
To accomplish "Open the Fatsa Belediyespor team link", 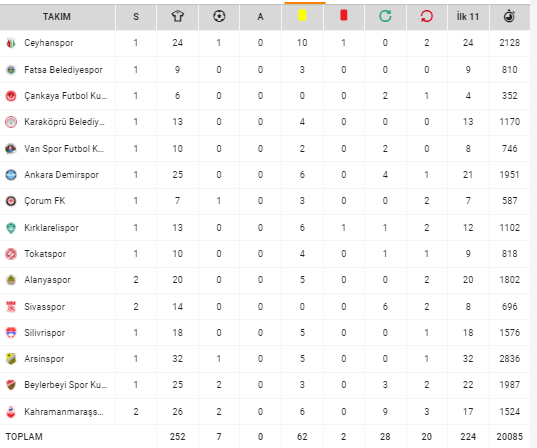I will click(x=63, y=70).
